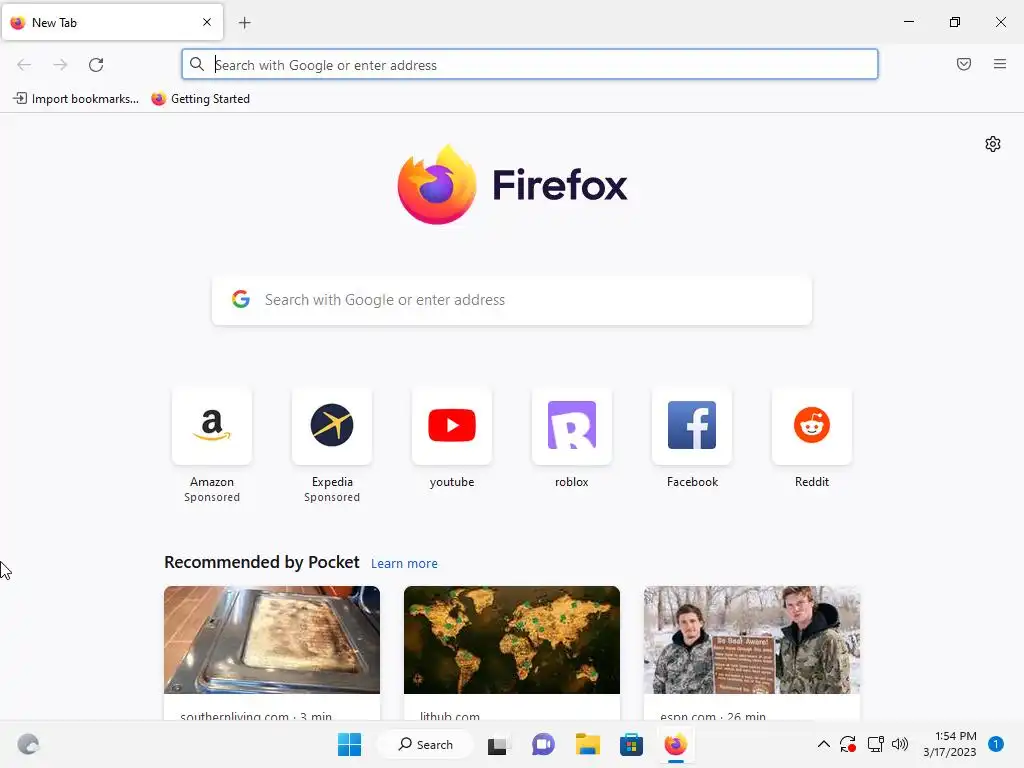Open new tab personalize settings gear
This screenshot has height=768, width=1024.
(x=993, y=144)
